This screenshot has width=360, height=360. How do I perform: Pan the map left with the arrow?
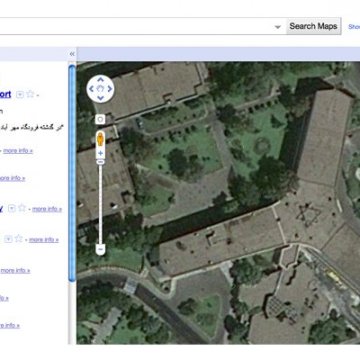pyautogui.click(x=91, y=89)
